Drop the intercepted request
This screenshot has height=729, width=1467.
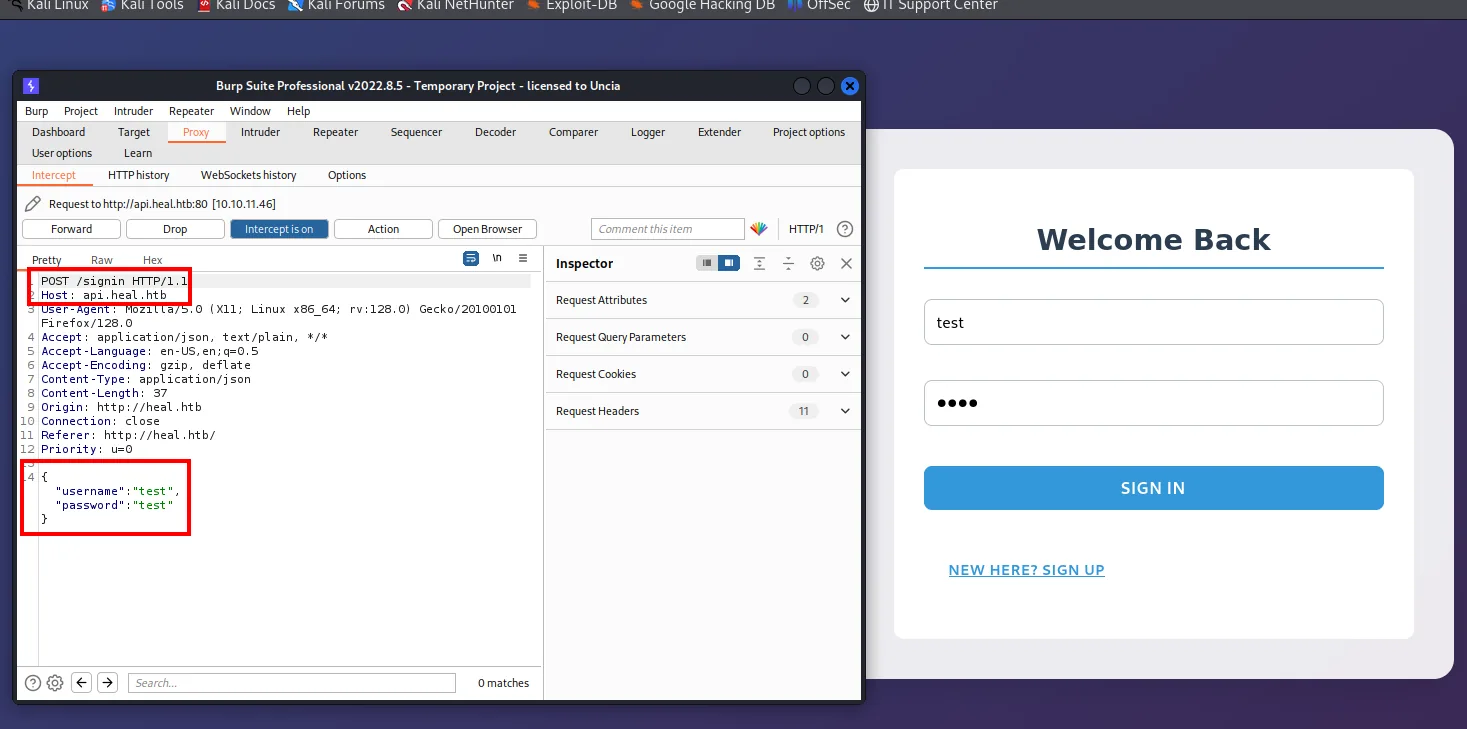(x=175, y=229)
